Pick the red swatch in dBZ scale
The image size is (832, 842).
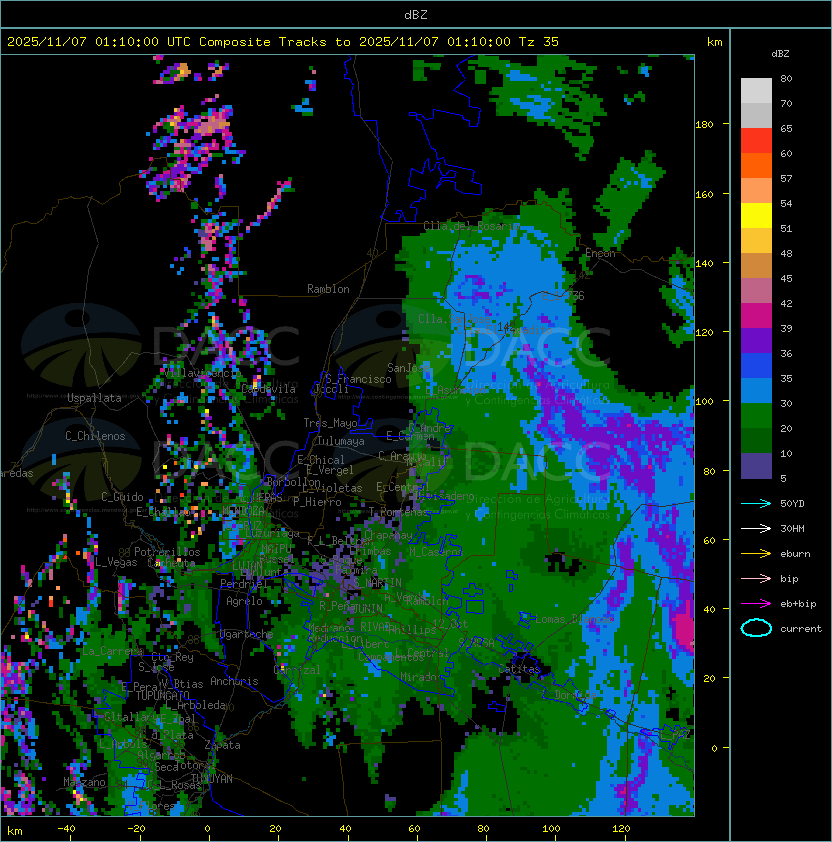756,141
